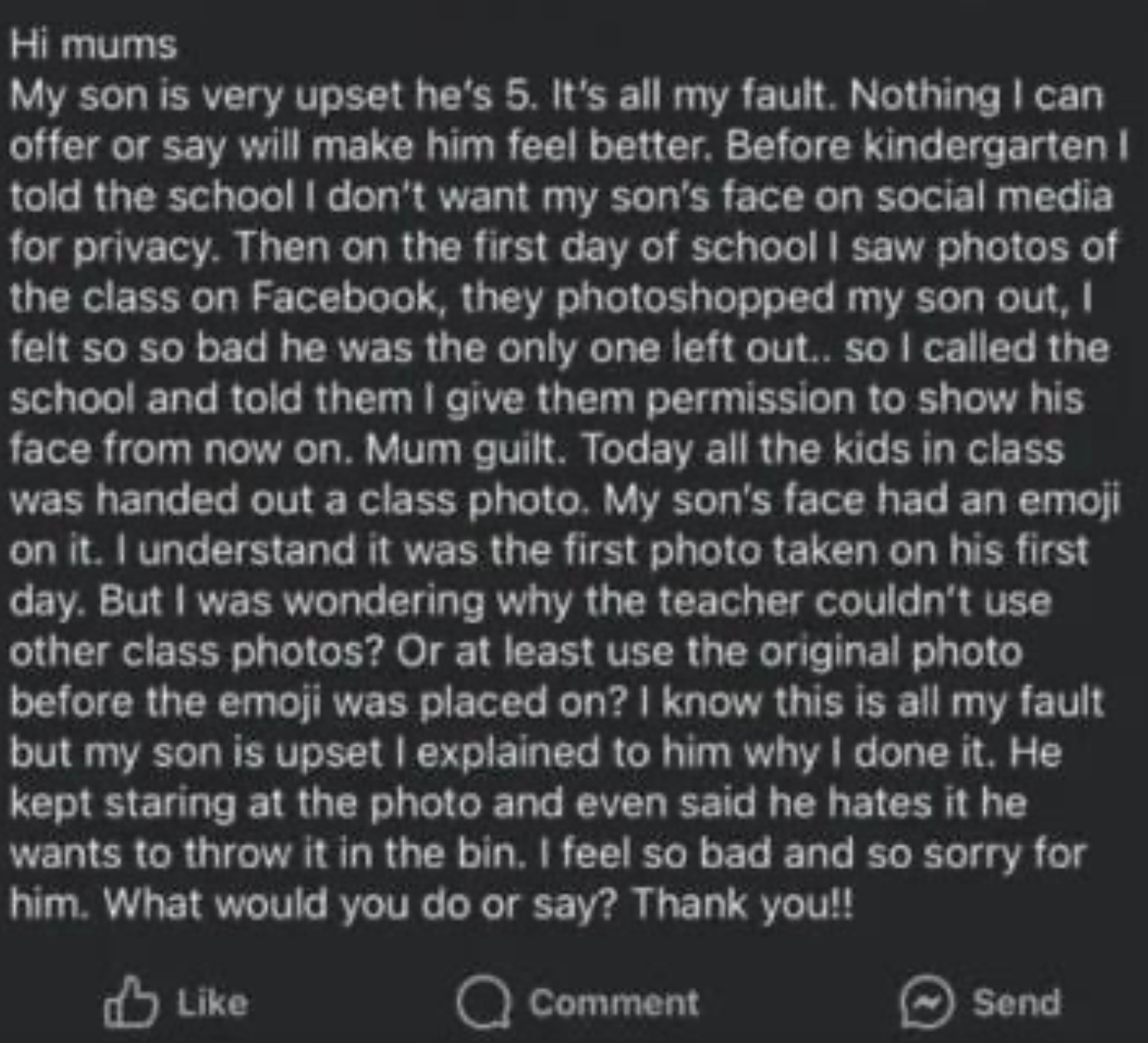Tap the Like hand icon to react
The height and width of the screenshot is (1043, 1148).
(133, 1002)
